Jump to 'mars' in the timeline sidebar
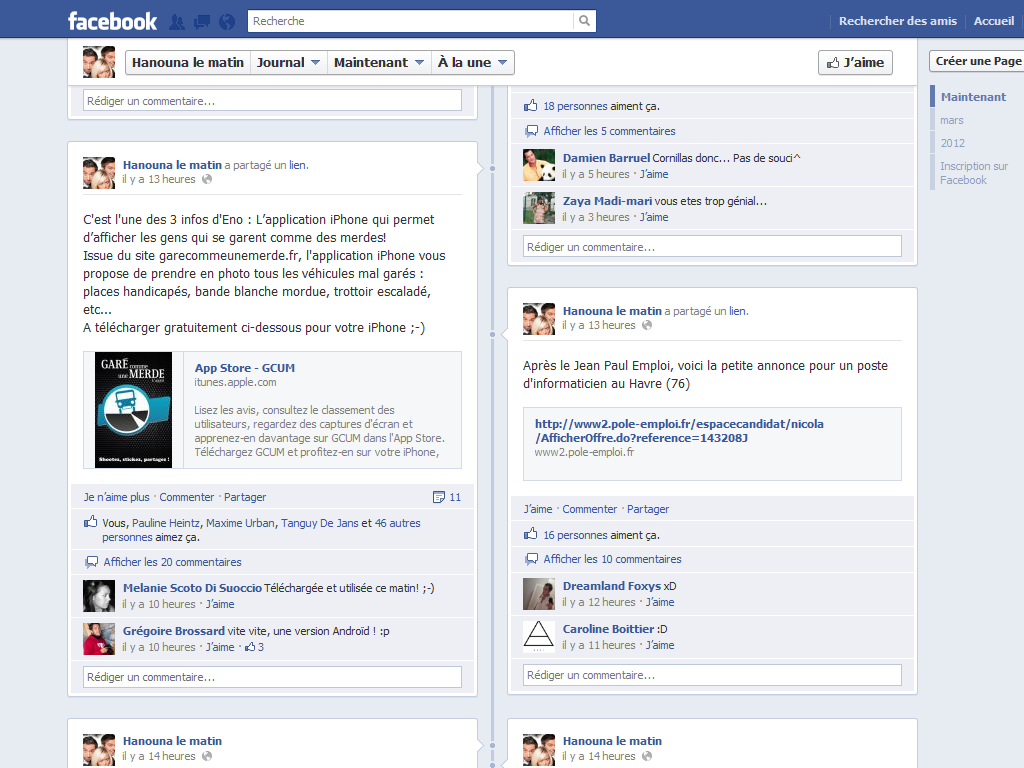Image resolution: width=1024 pixels, height=768 pixels. coord(952,120)
